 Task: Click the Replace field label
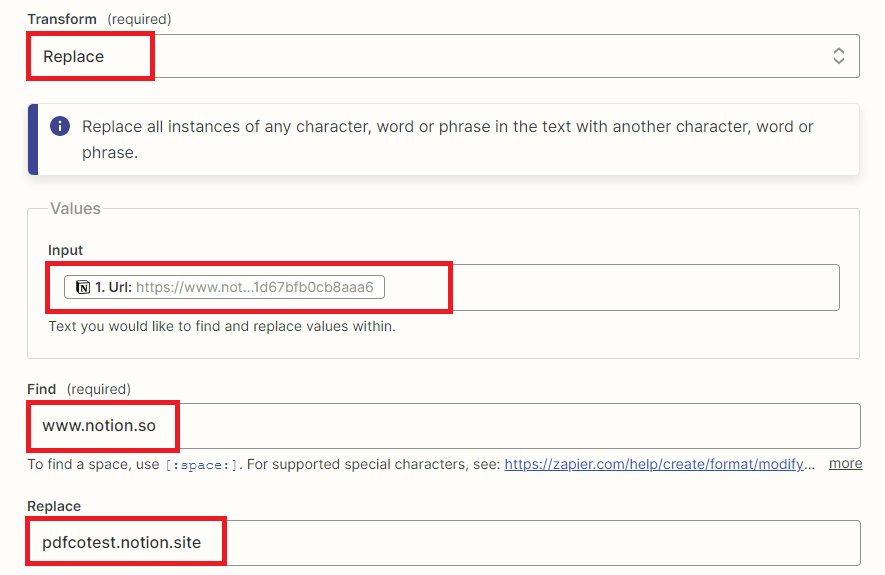pyautogui.click(x=54, y=506)
